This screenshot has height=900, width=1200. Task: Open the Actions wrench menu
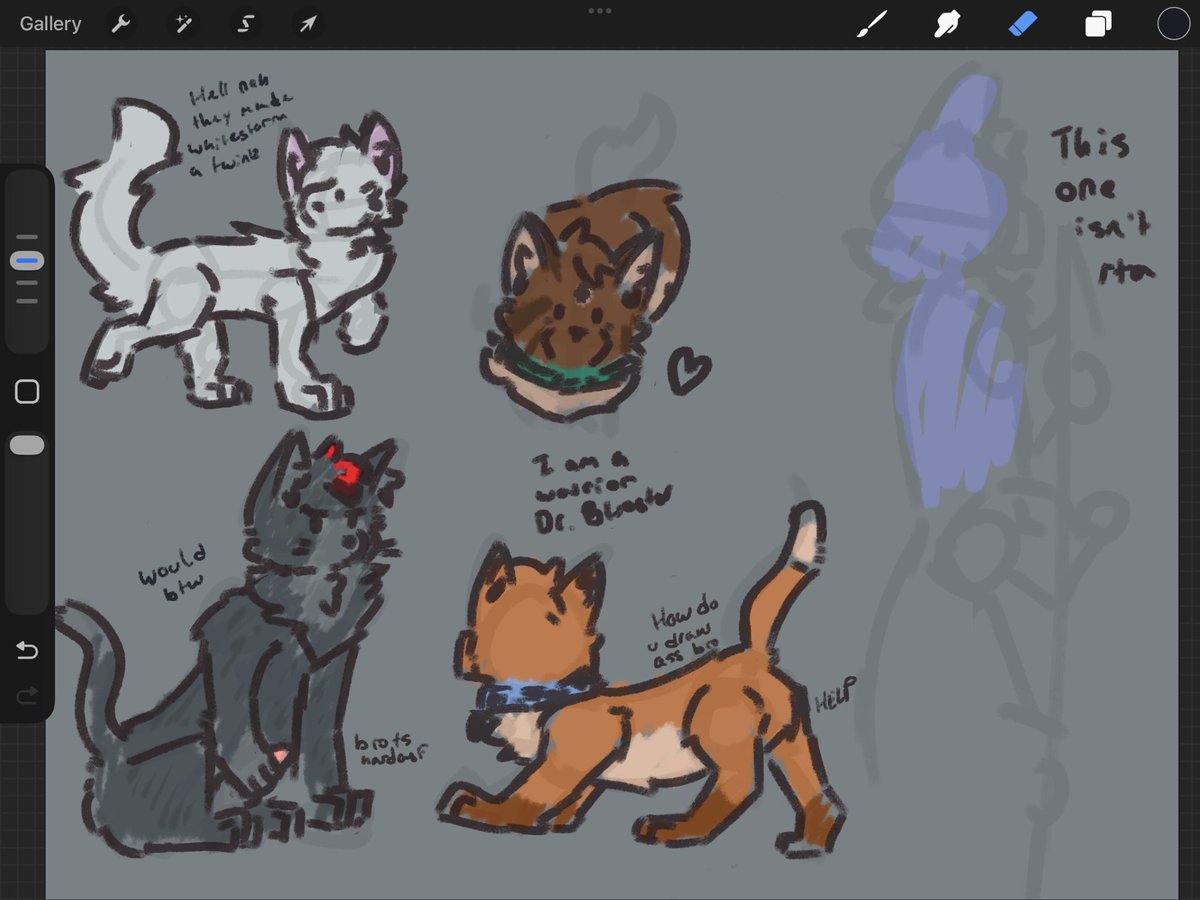[121, 24]
